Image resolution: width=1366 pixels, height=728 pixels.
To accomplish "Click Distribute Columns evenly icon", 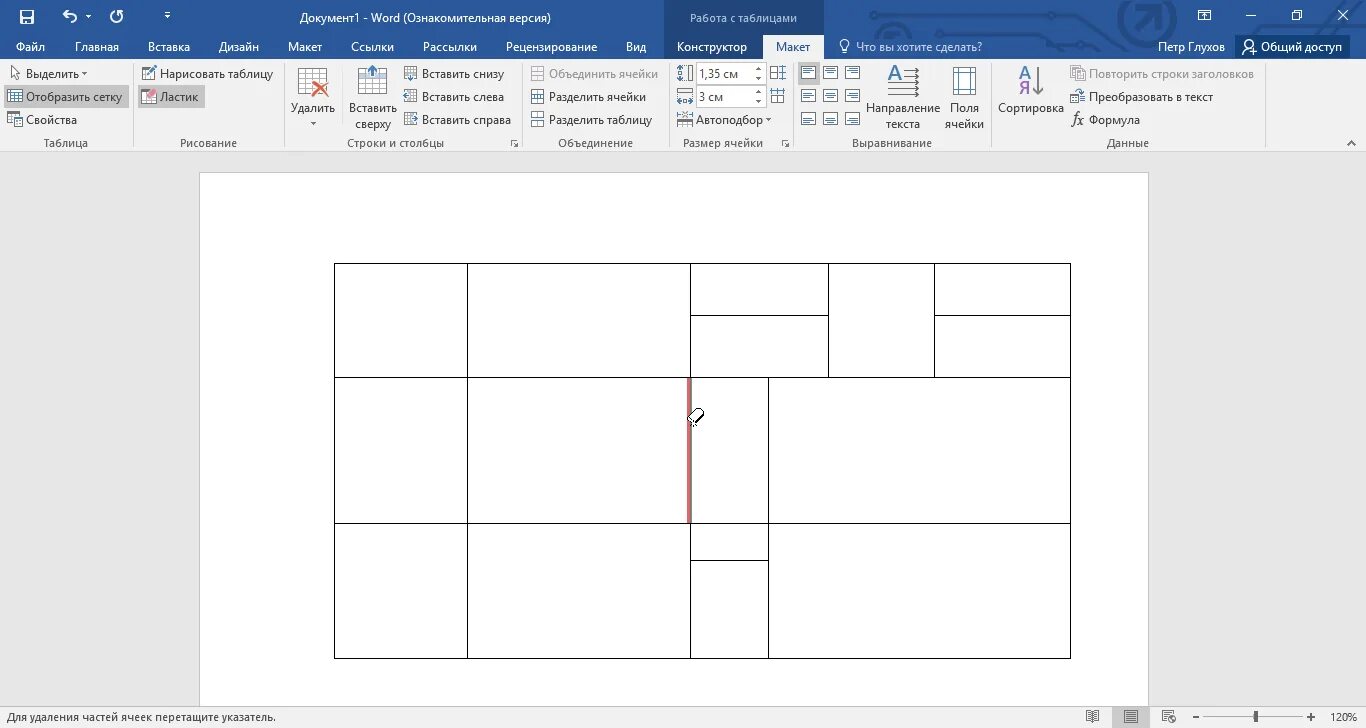I will coord(778,97).
